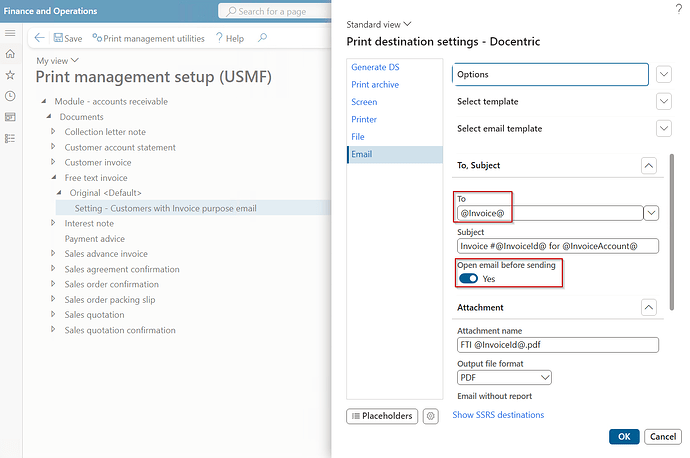Select the Screen destination
Viewport: 690px width, 458px height.
coord(364,102)
